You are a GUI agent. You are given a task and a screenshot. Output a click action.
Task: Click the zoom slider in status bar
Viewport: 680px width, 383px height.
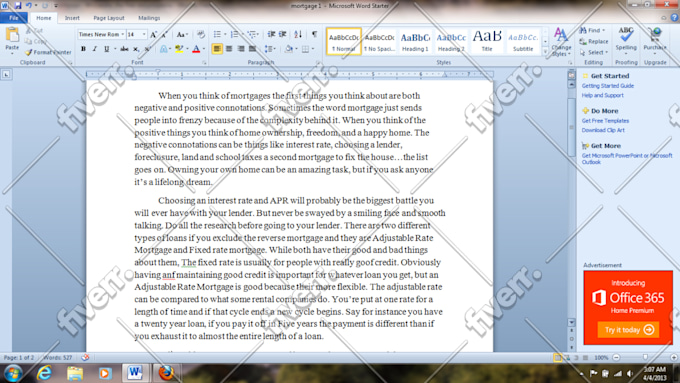(x=645, y=357)
